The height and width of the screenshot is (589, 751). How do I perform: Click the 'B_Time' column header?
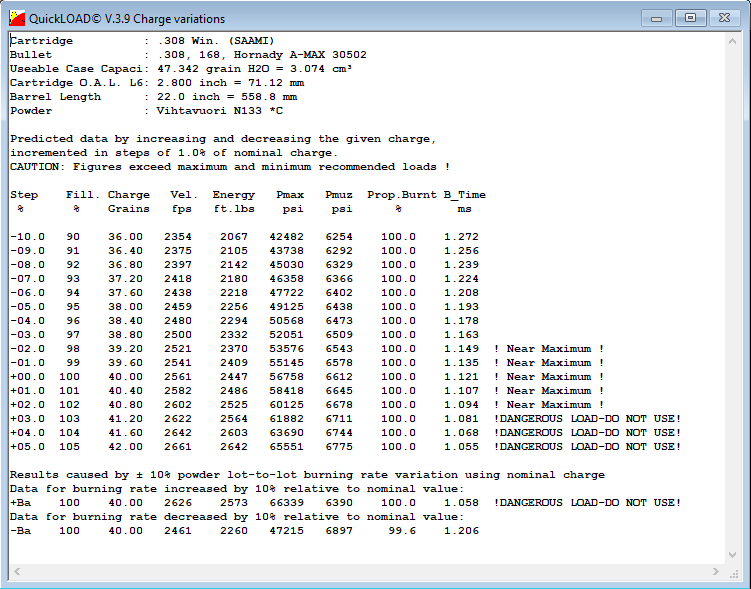pos(465,195)
